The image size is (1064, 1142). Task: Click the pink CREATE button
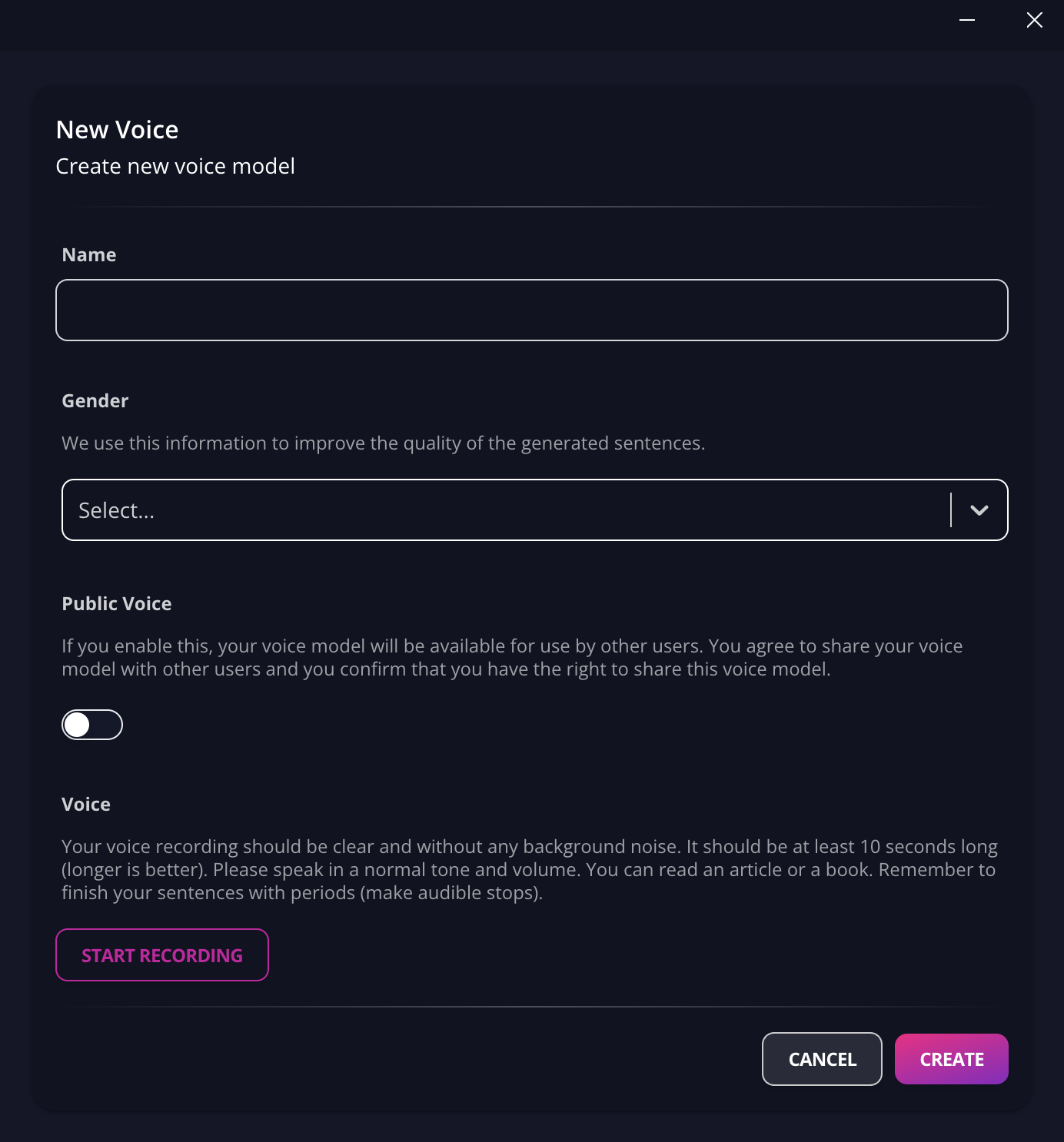tap(952, 1059)
